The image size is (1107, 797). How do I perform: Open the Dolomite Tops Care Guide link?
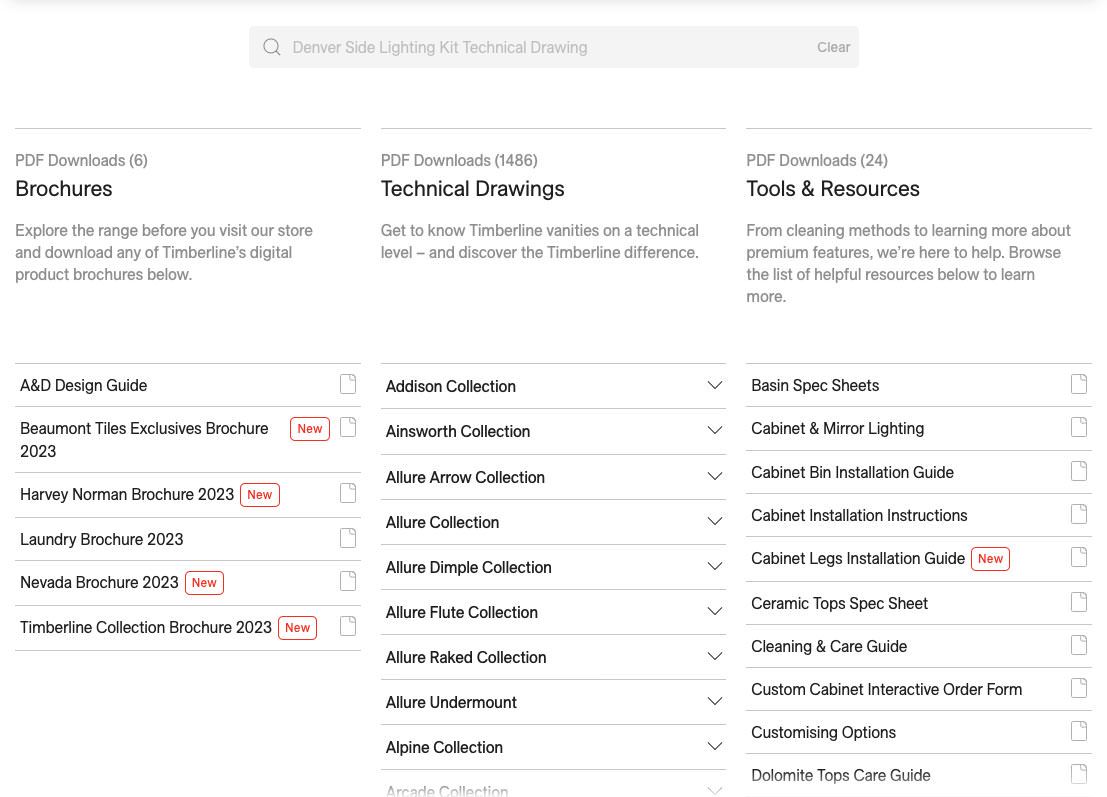click(841, 776)
